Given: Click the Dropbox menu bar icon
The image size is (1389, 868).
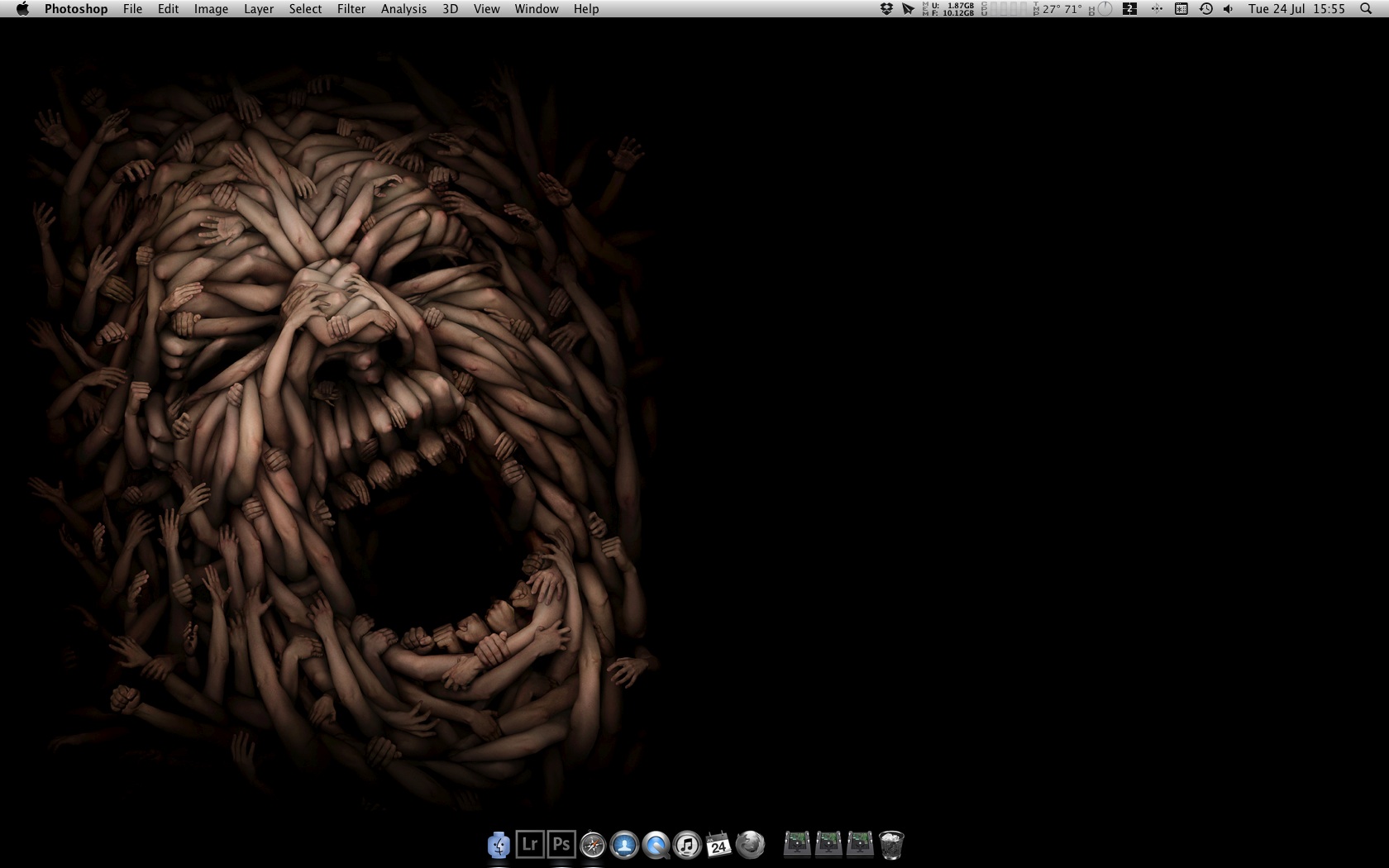Looking at the screenshot, I should coord(886,9).
